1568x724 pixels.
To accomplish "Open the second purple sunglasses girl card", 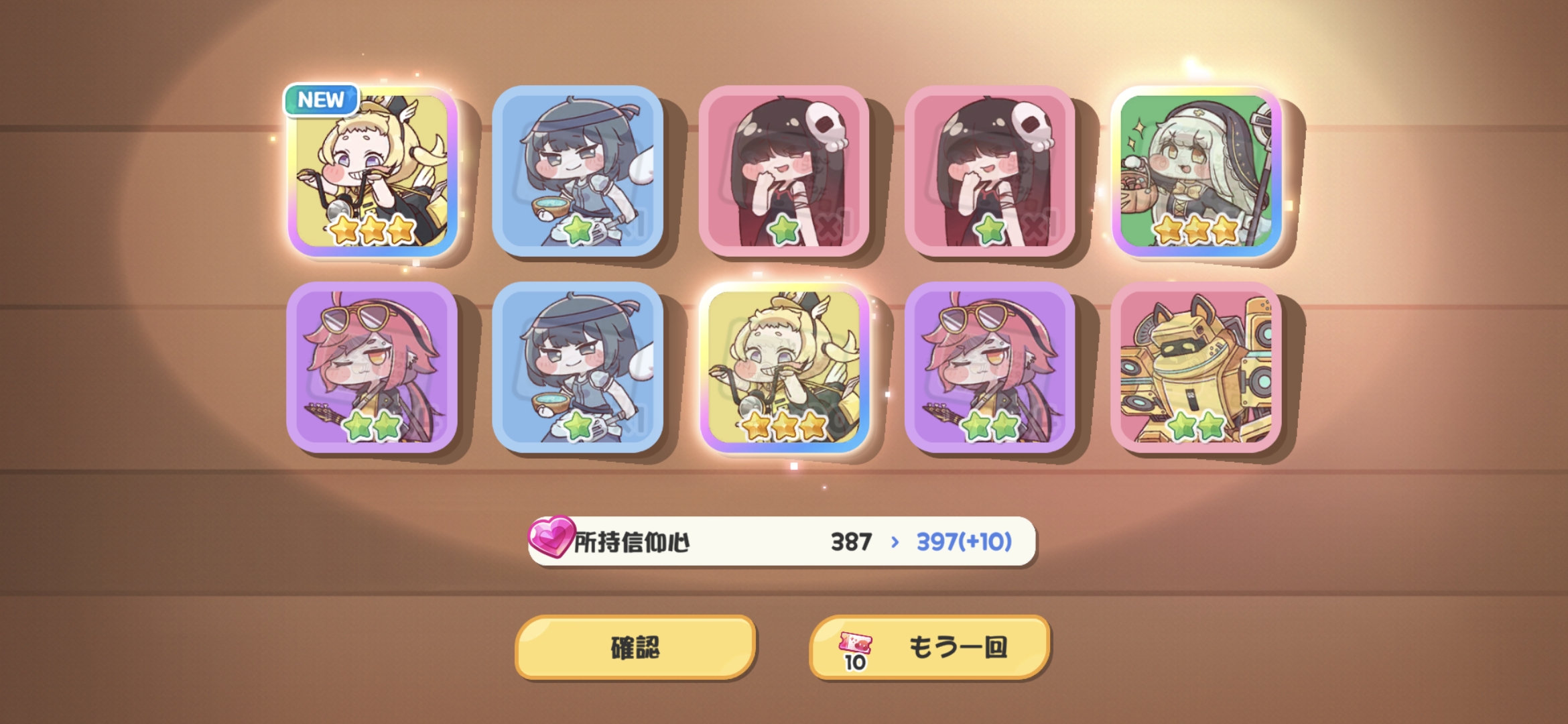I will (990, 367).
